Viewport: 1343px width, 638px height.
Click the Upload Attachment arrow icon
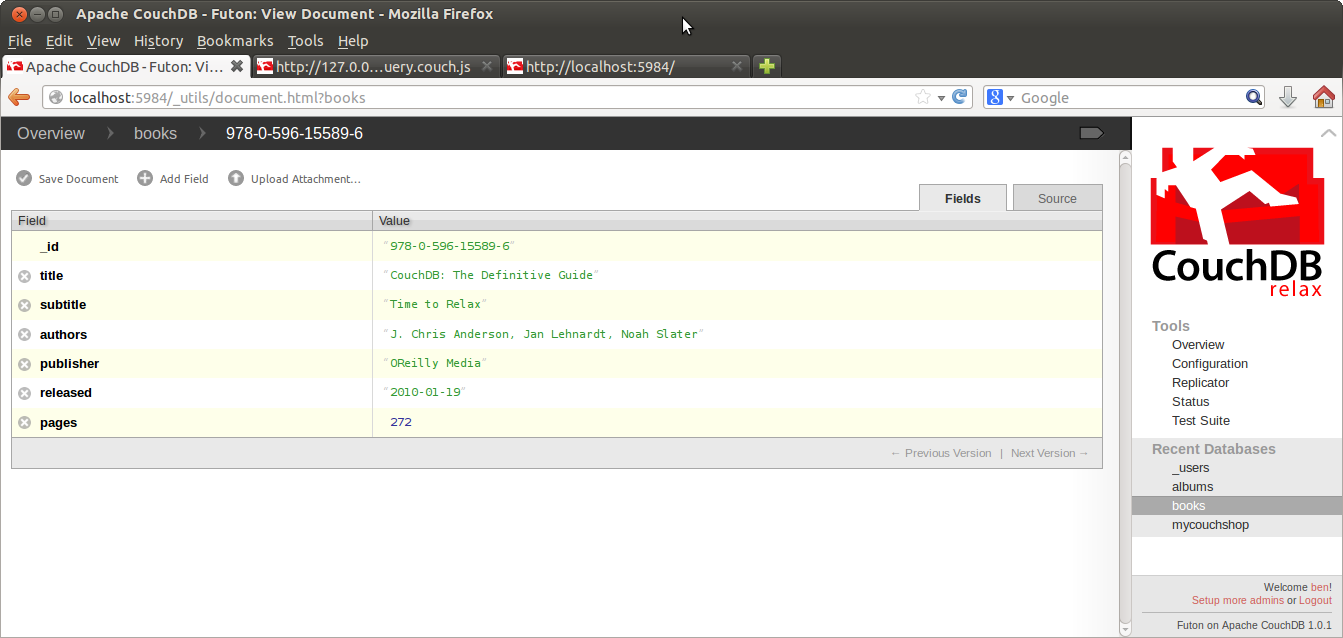click(236, 178)
